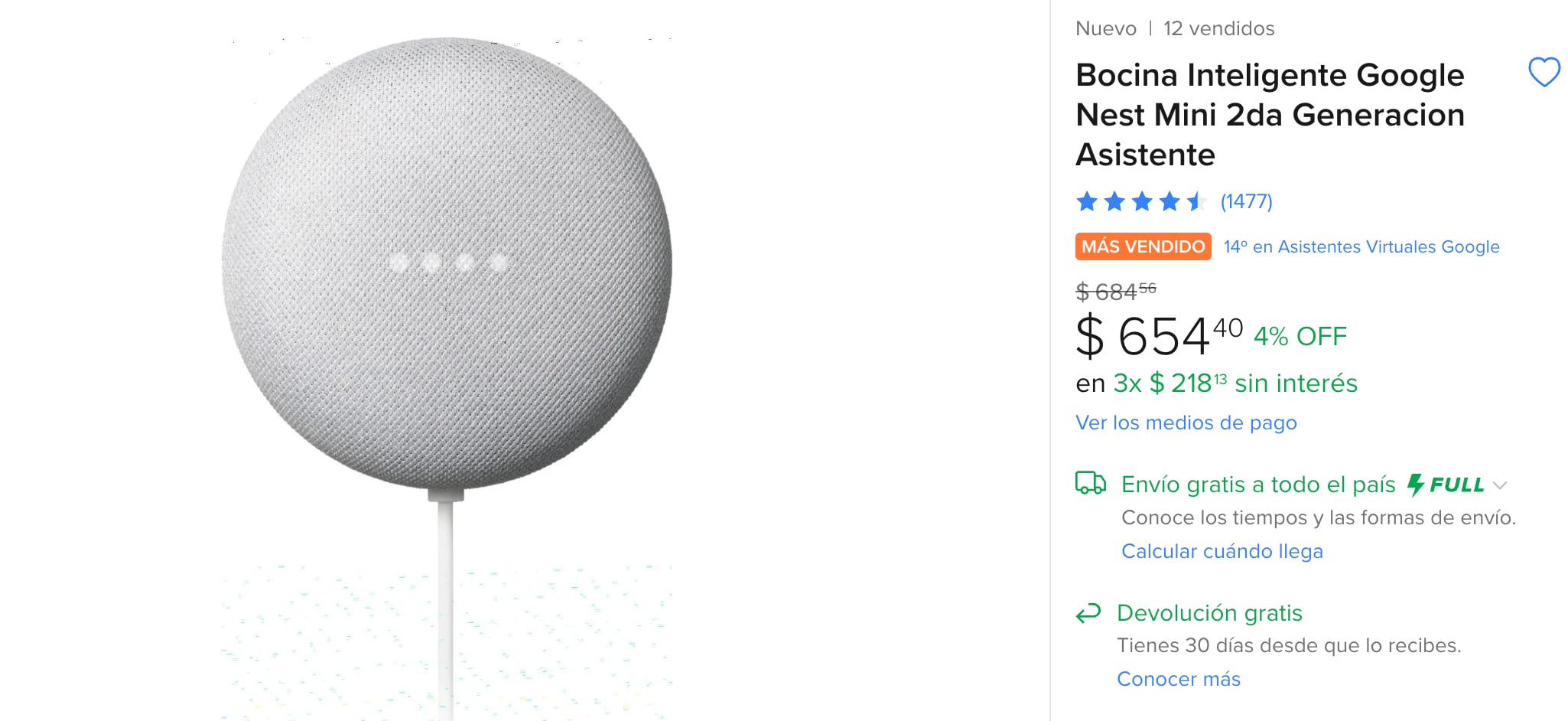Image resolution: width=1568 pixels, height=721 pixels.
Task: Expand the shipping details chevron
Action: (1499, 485)
